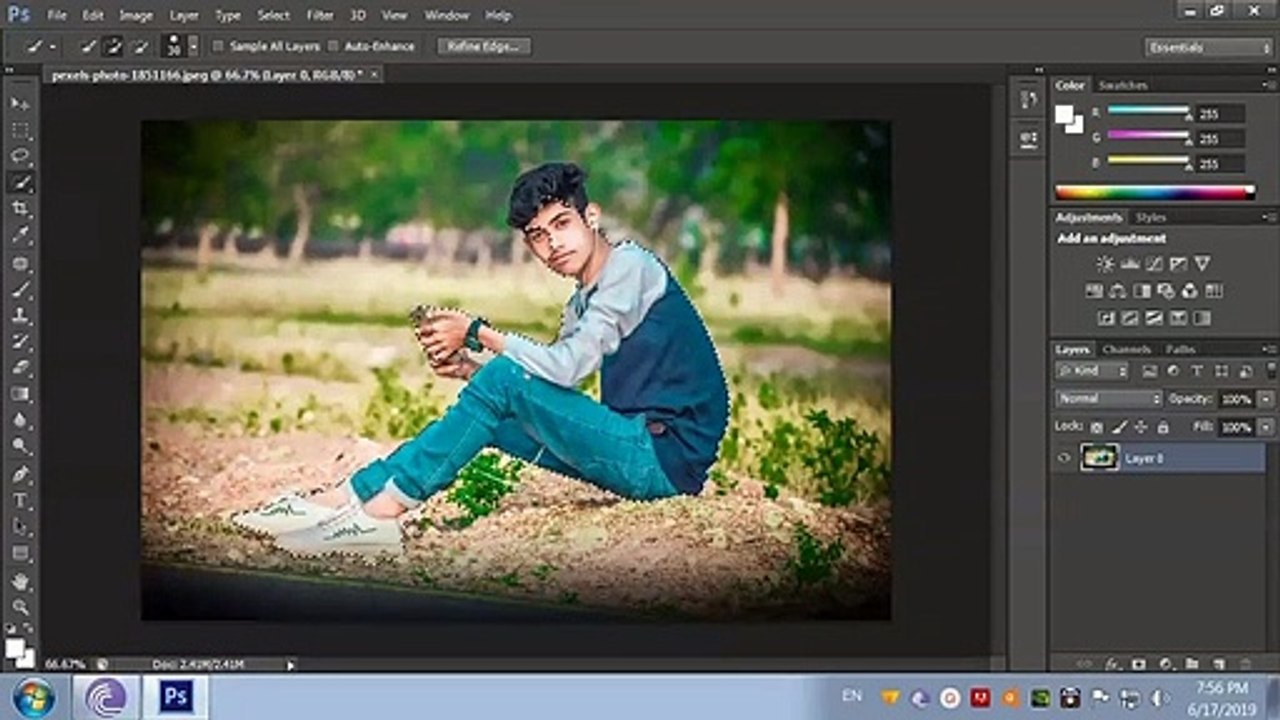Click the Vibrance adjustment icon
The width and height of the screenshot is (1280, 720).
[1202, 264]
